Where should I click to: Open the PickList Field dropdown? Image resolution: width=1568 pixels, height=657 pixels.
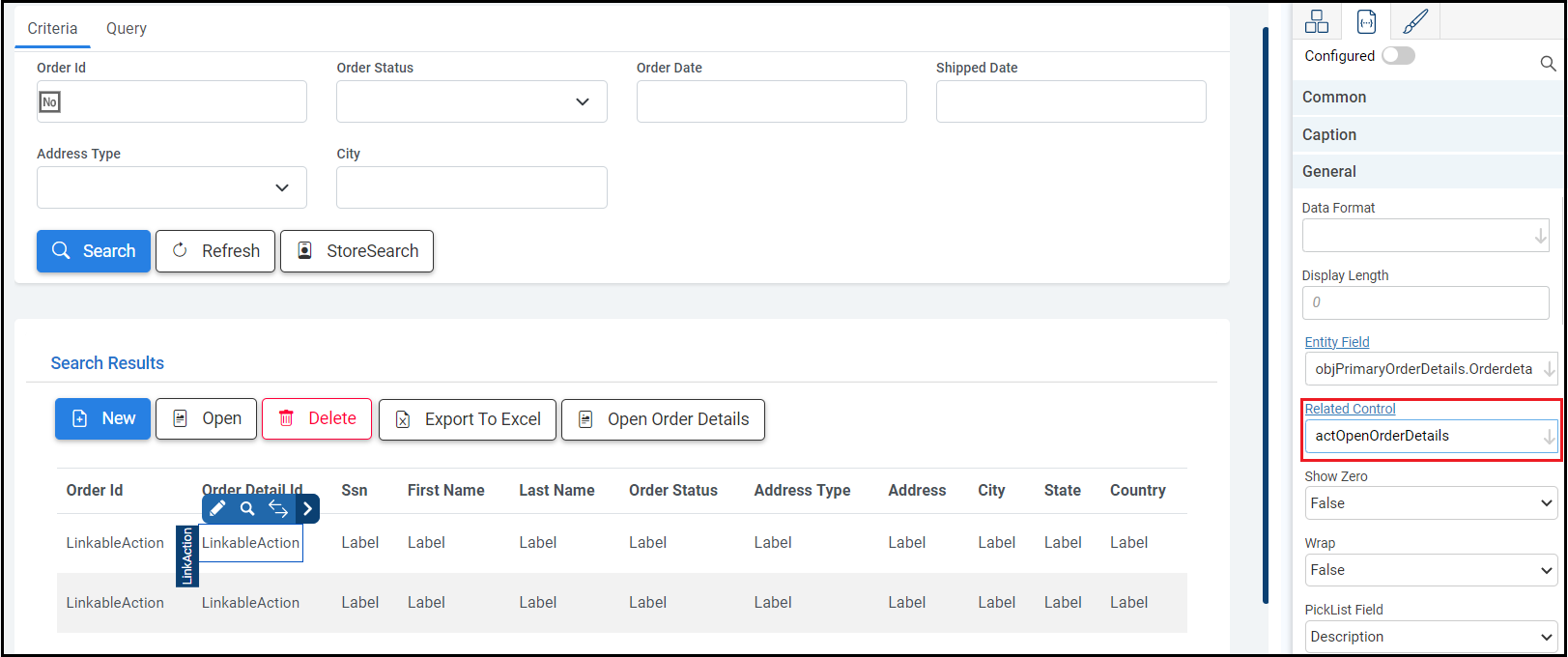[x=1431, y=637]
